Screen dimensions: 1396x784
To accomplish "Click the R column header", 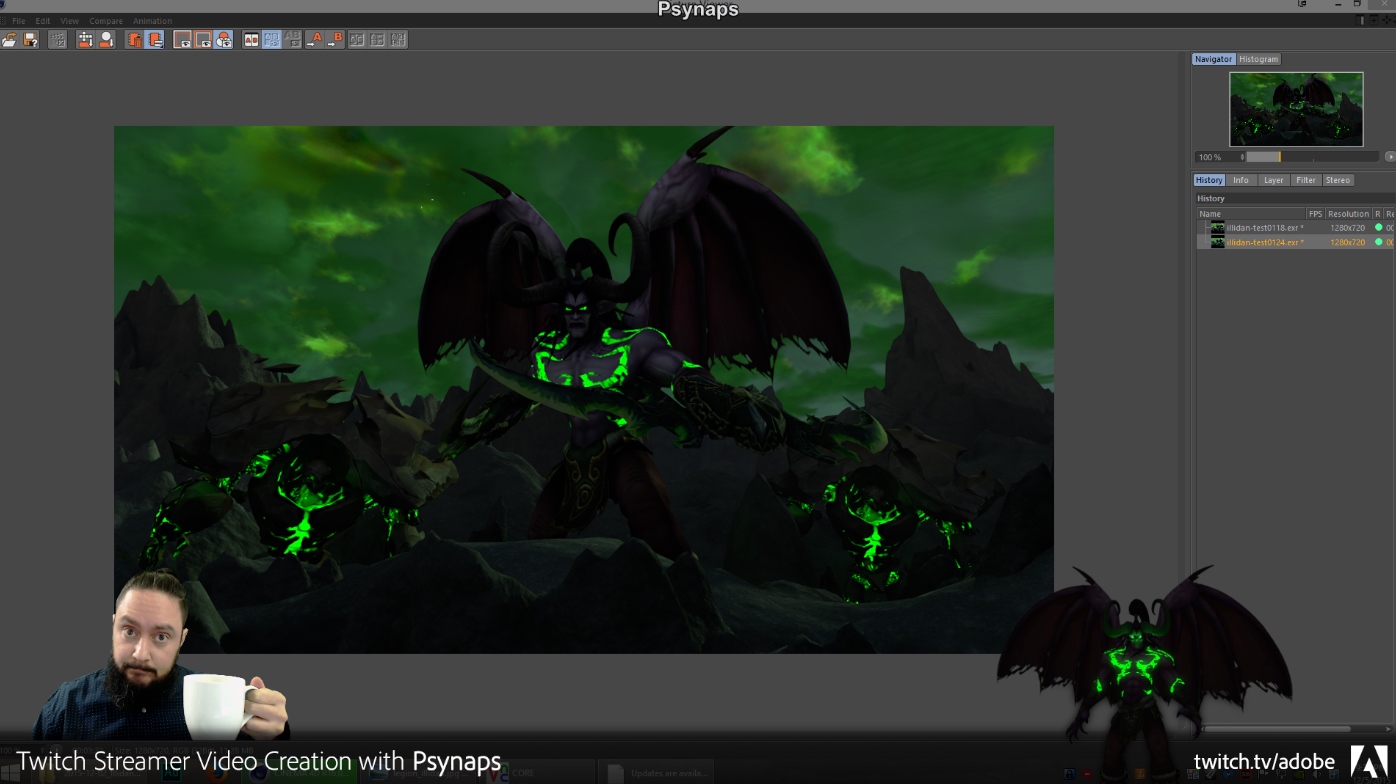I will click(x=1378, y=214).
